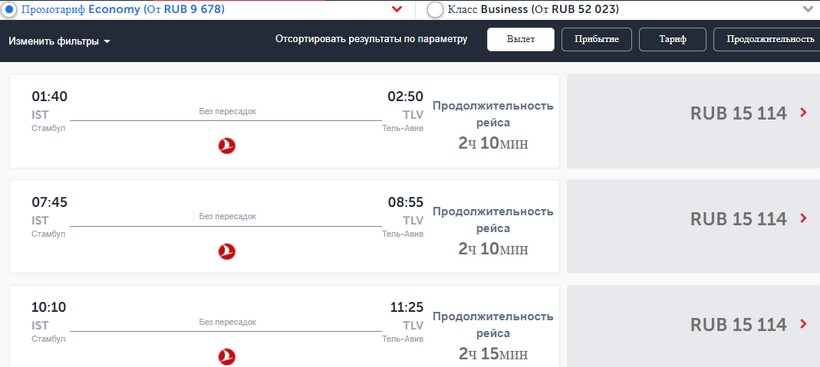Open red arrow for 01:40 flight price
This screenshot has height=367, width=820.
point(804,112)
